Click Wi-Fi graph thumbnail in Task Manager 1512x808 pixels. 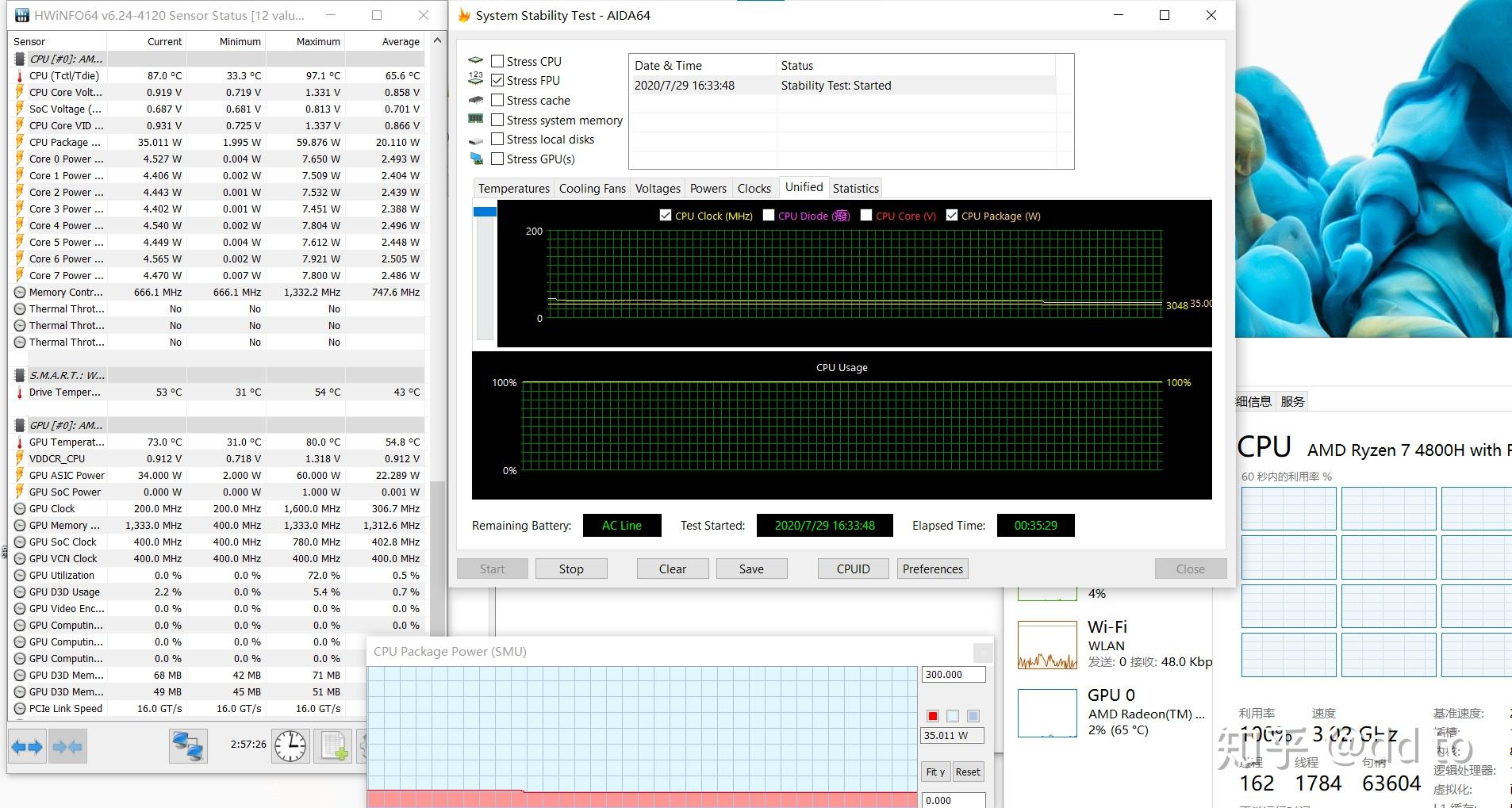tap(1047, 645)
